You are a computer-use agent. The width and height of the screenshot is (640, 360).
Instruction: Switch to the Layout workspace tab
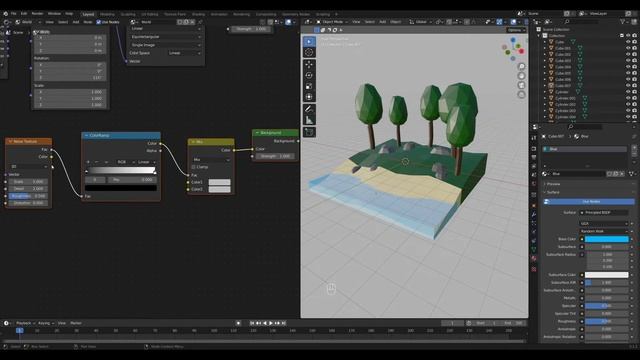point(88,14)
